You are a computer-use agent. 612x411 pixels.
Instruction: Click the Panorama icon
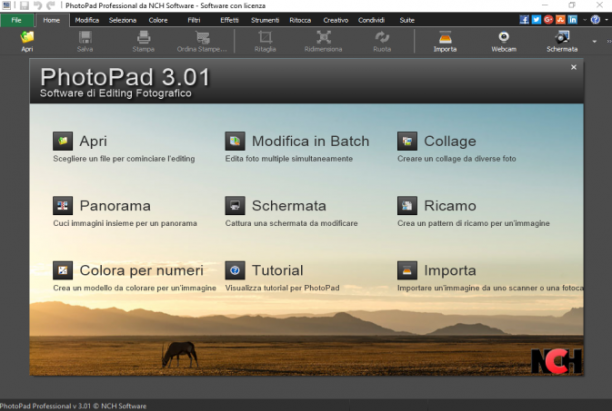pos(63,205)
